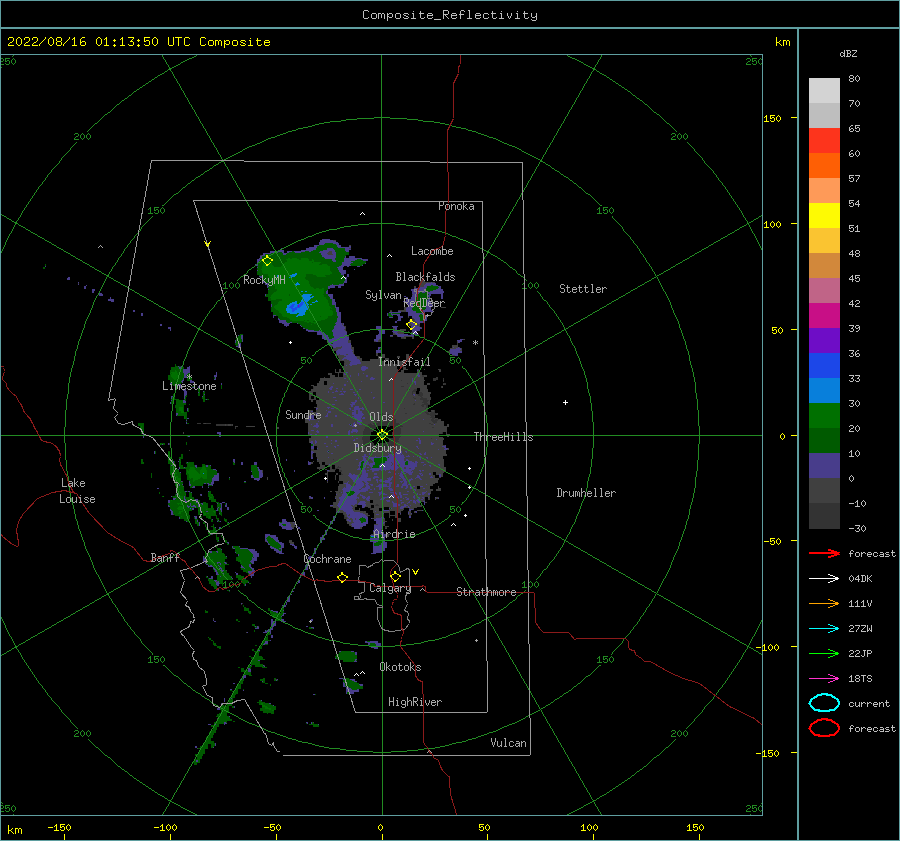Click the white plus marker east of ThreeHills
Viewport: 900px width, 841px height.
click(565, 402)
